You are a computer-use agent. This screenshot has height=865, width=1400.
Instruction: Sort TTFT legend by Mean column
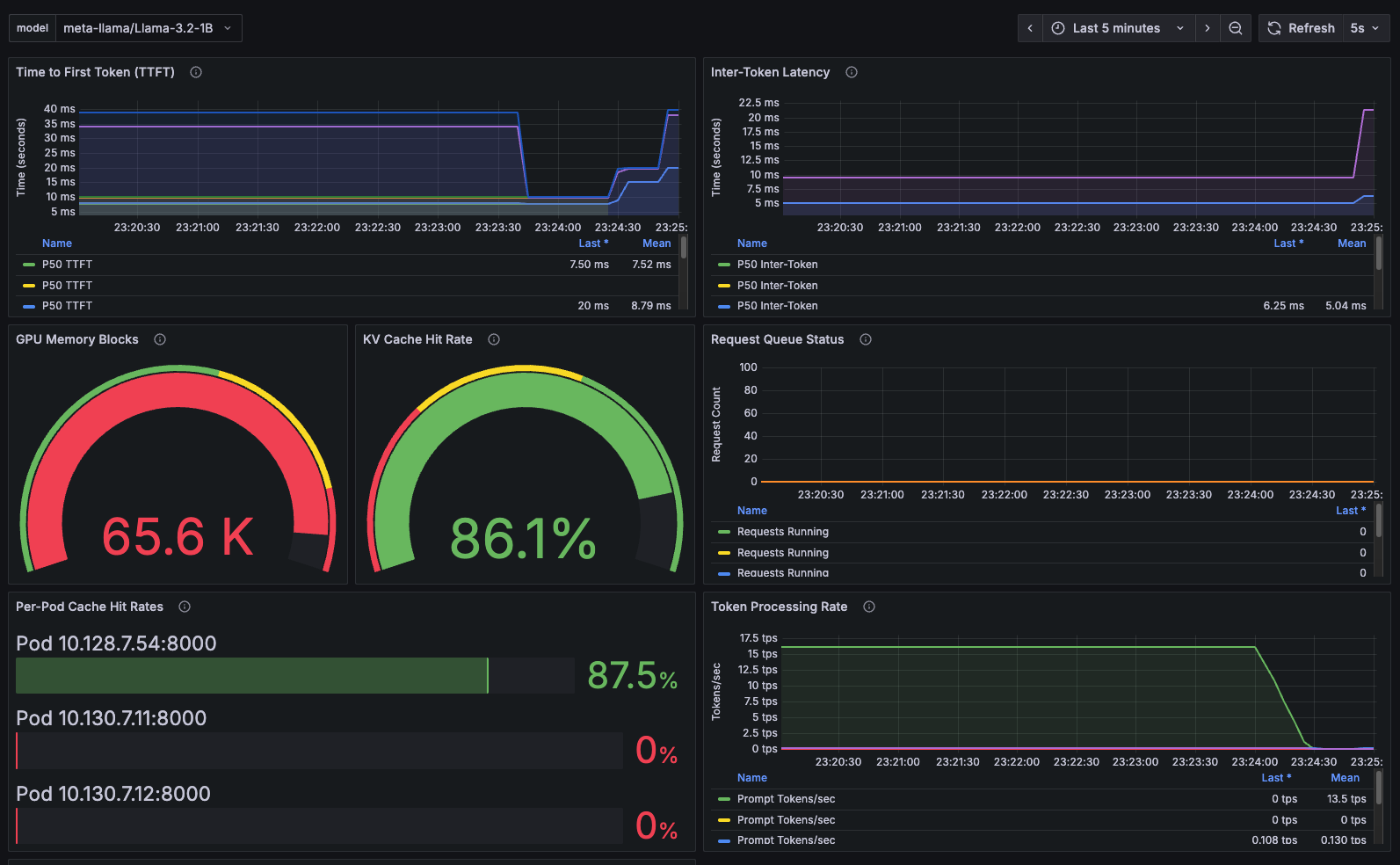click(x=656, y=244)
